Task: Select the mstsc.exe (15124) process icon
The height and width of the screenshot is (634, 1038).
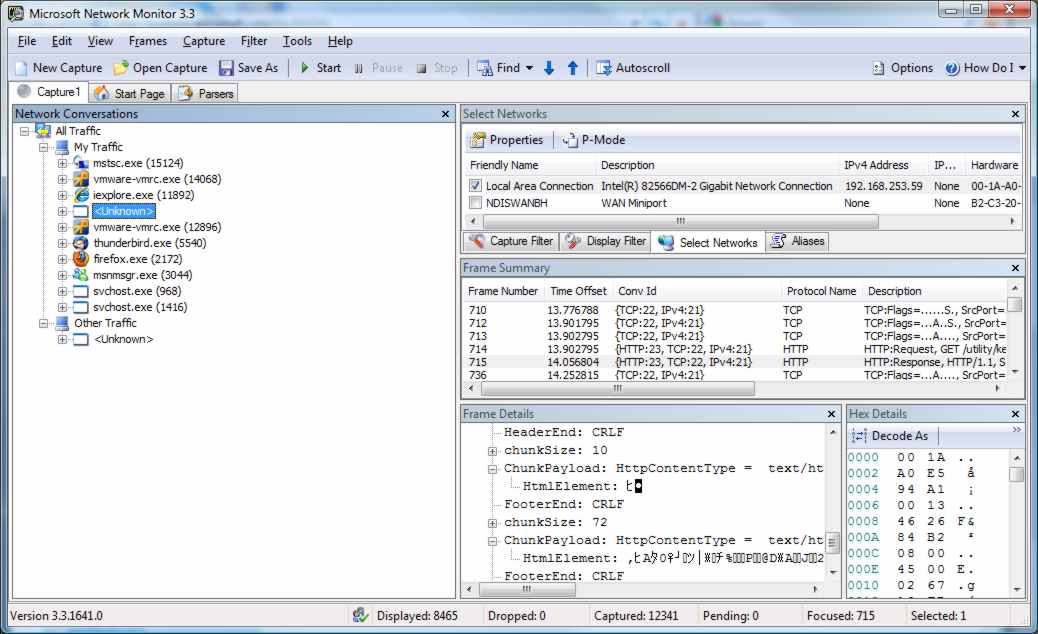Action: pyautogui.click(x=81, y=163)
